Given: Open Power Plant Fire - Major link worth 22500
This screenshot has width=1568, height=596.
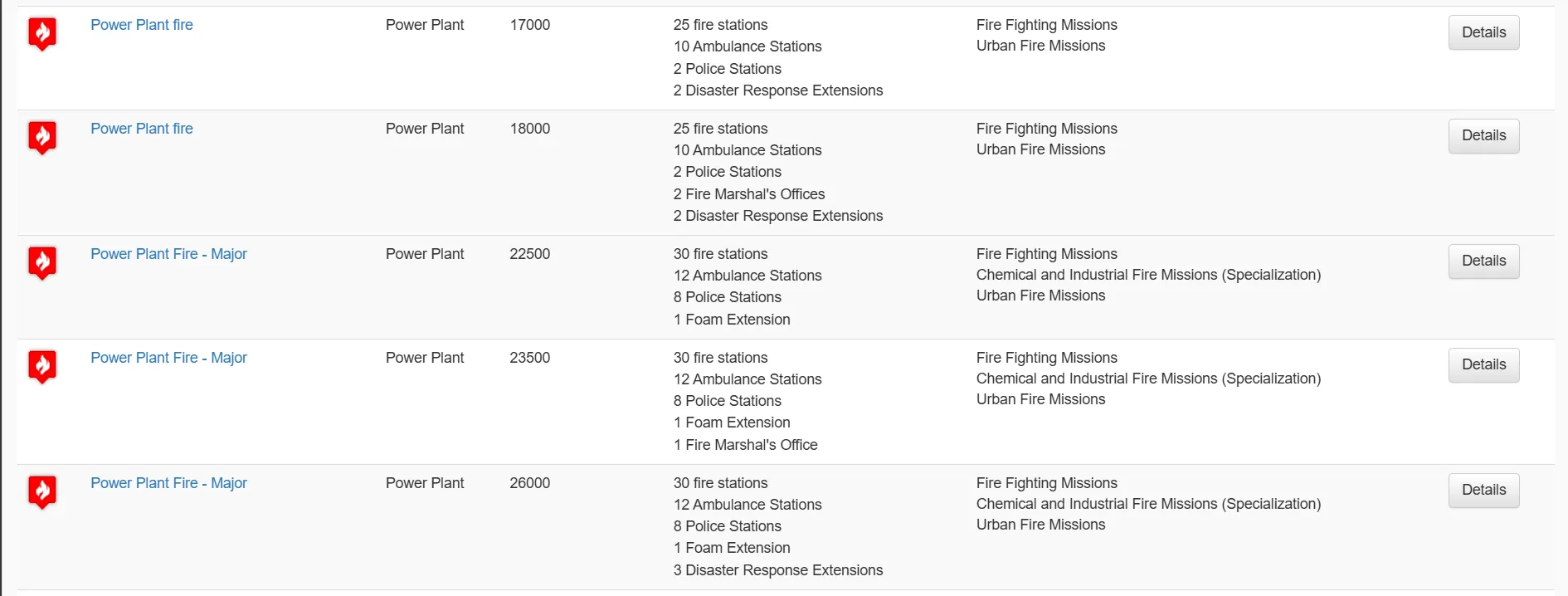Looking at the screenshot, I should click(x=168, y=254).
